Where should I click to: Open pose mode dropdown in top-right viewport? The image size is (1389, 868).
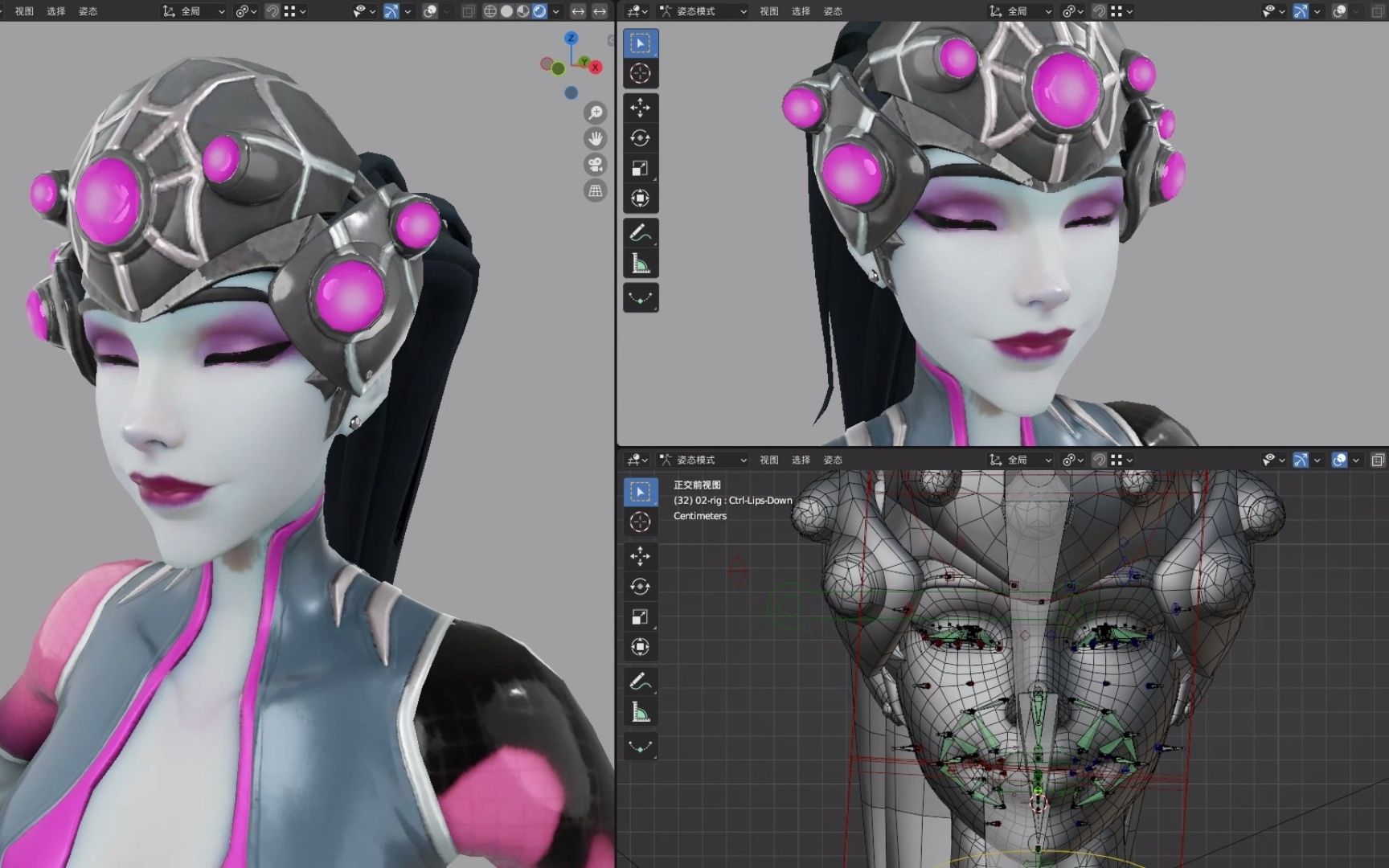coord(703,11)
